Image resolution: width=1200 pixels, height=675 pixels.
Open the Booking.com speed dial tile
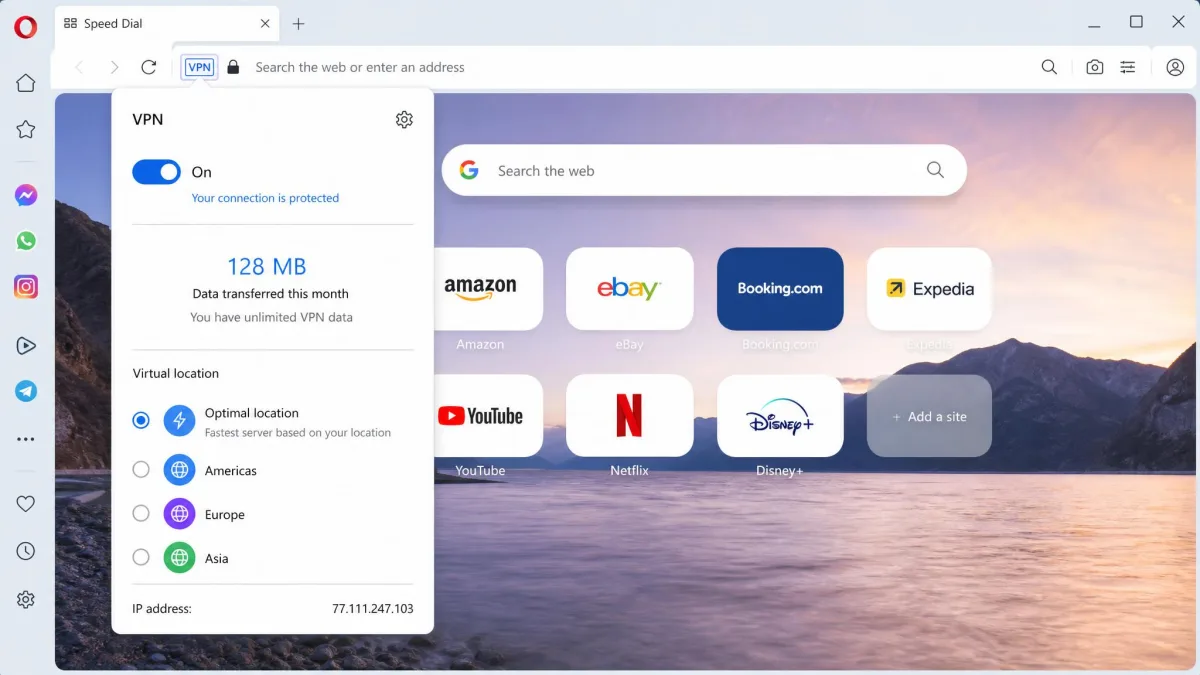780,289
